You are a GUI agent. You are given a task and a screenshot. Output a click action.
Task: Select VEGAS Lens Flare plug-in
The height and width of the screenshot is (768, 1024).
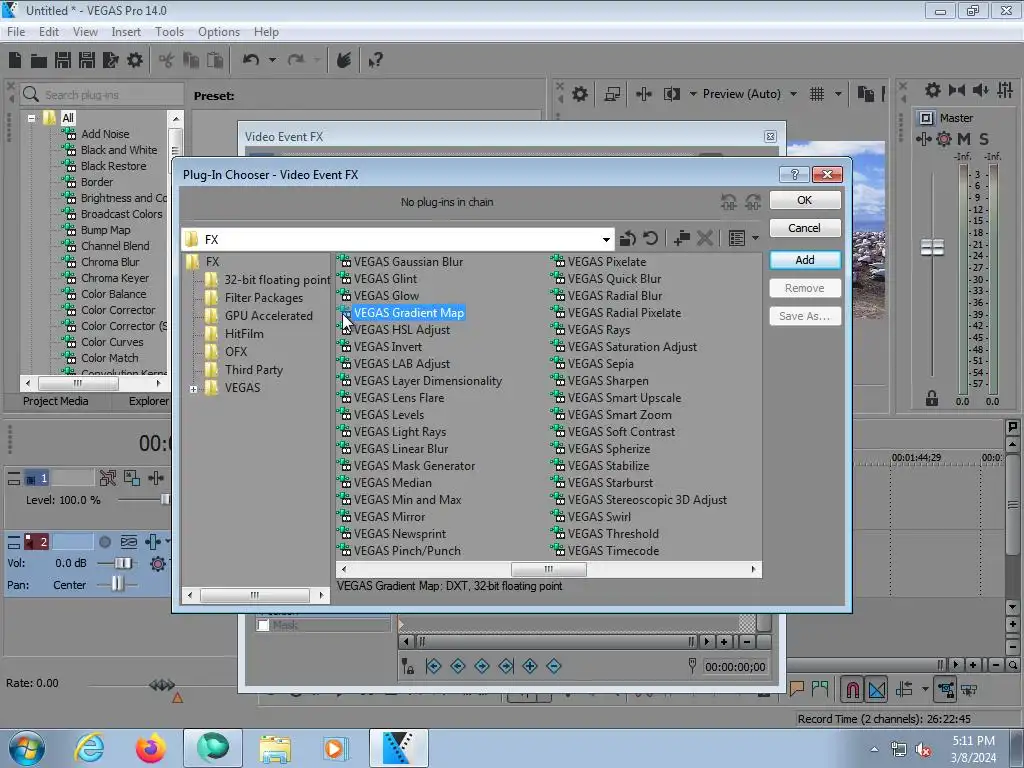click(398, 398)
